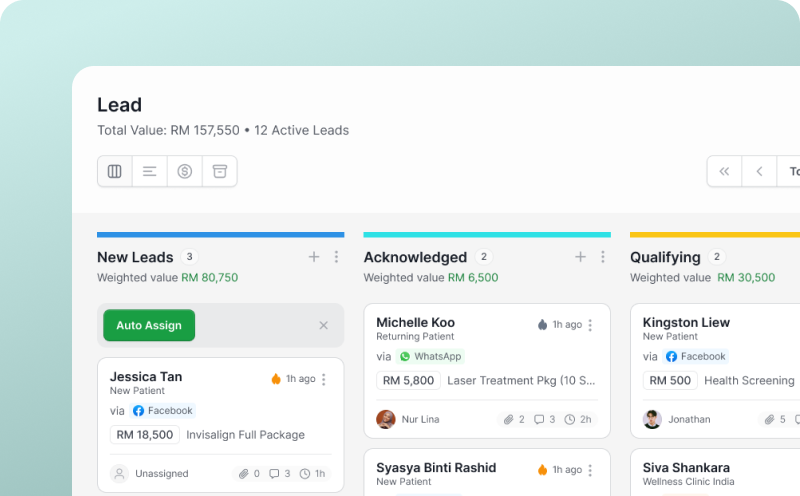Open the Kingston Liew lead name
Screen dimensions: 800x496
686,323
